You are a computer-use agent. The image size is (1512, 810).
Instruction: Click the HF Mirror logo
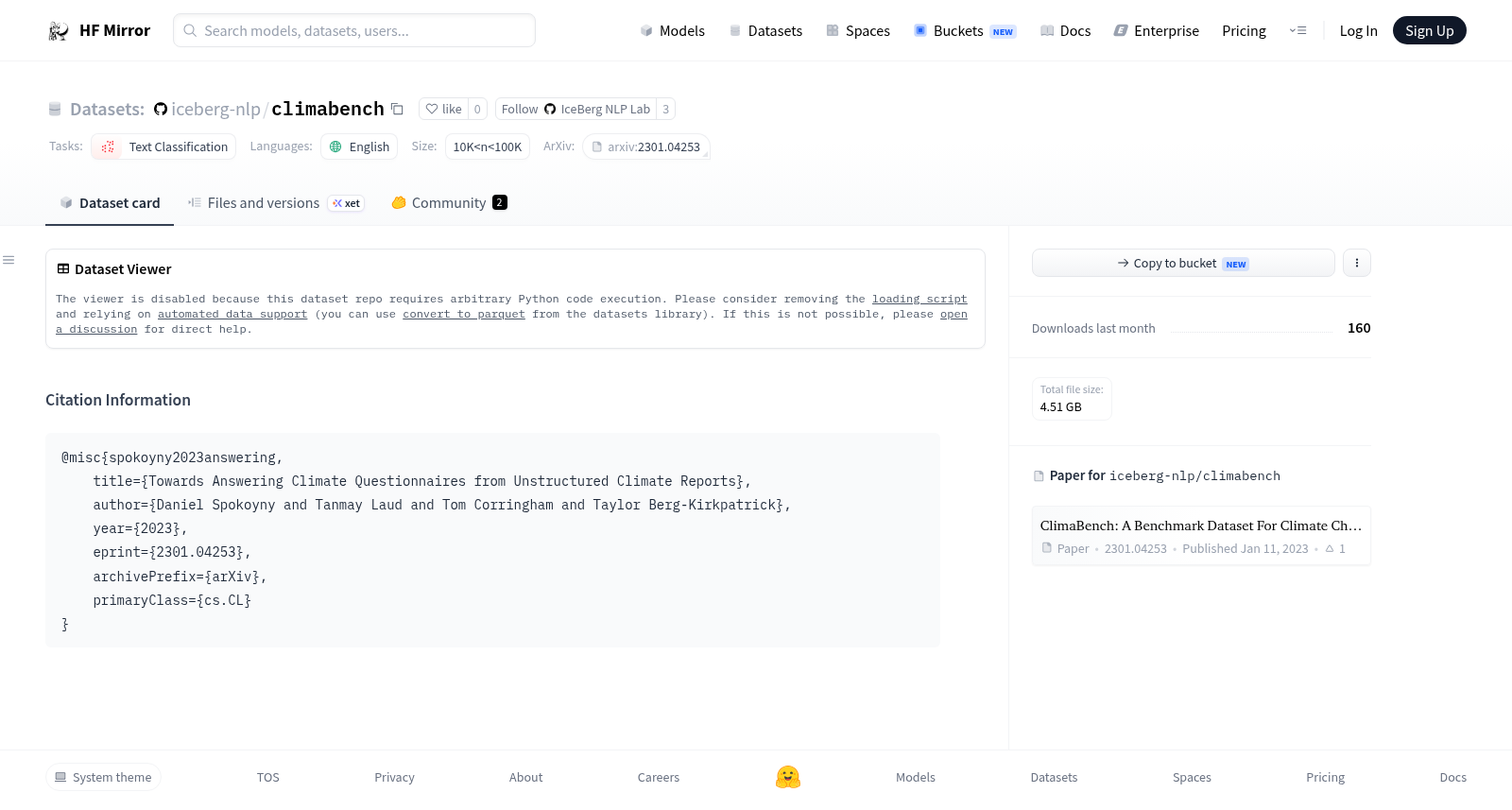pos(99,30)
